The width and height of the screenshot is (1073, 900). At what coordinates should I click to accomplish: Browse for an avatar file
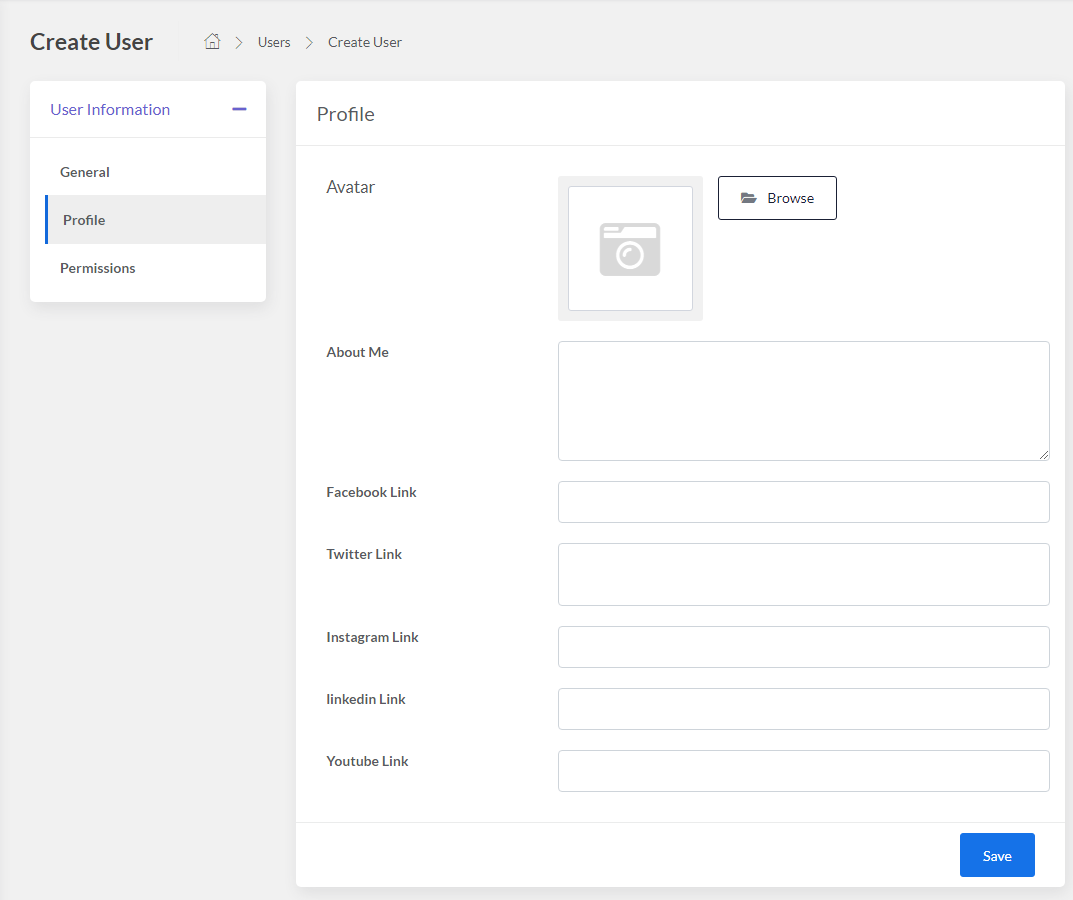point(777,198)
